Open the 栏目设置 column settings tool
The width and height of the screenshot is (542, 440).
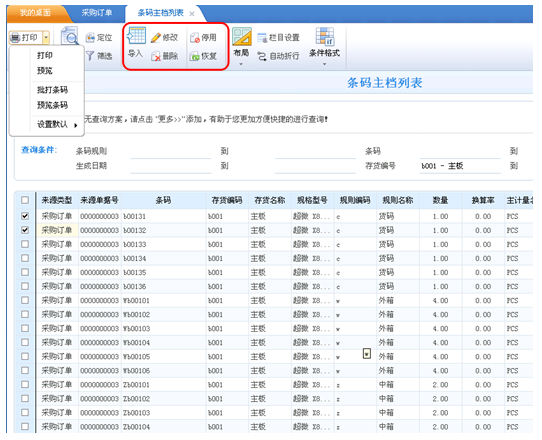[279, 37]
